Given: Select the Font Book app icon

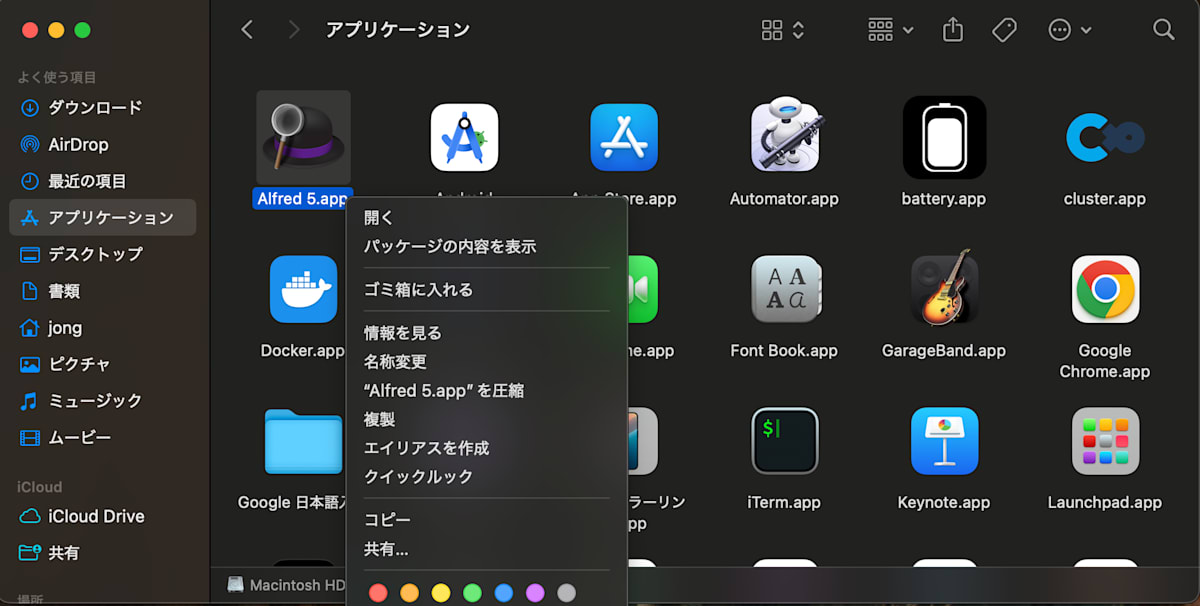Looking at the screenshot, I should click(x=785, y=289).
